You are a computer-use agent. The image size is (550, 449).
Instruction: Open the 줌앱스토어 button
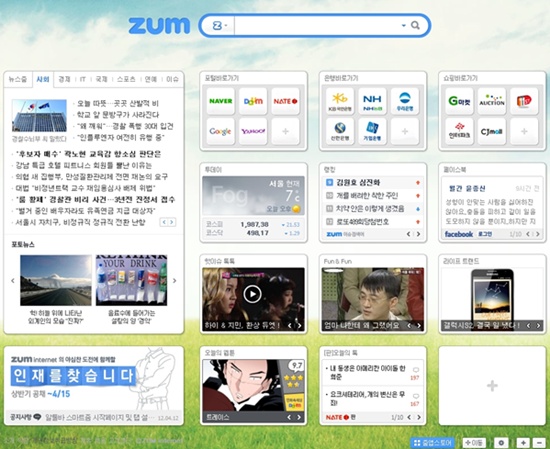click(432, 443)
